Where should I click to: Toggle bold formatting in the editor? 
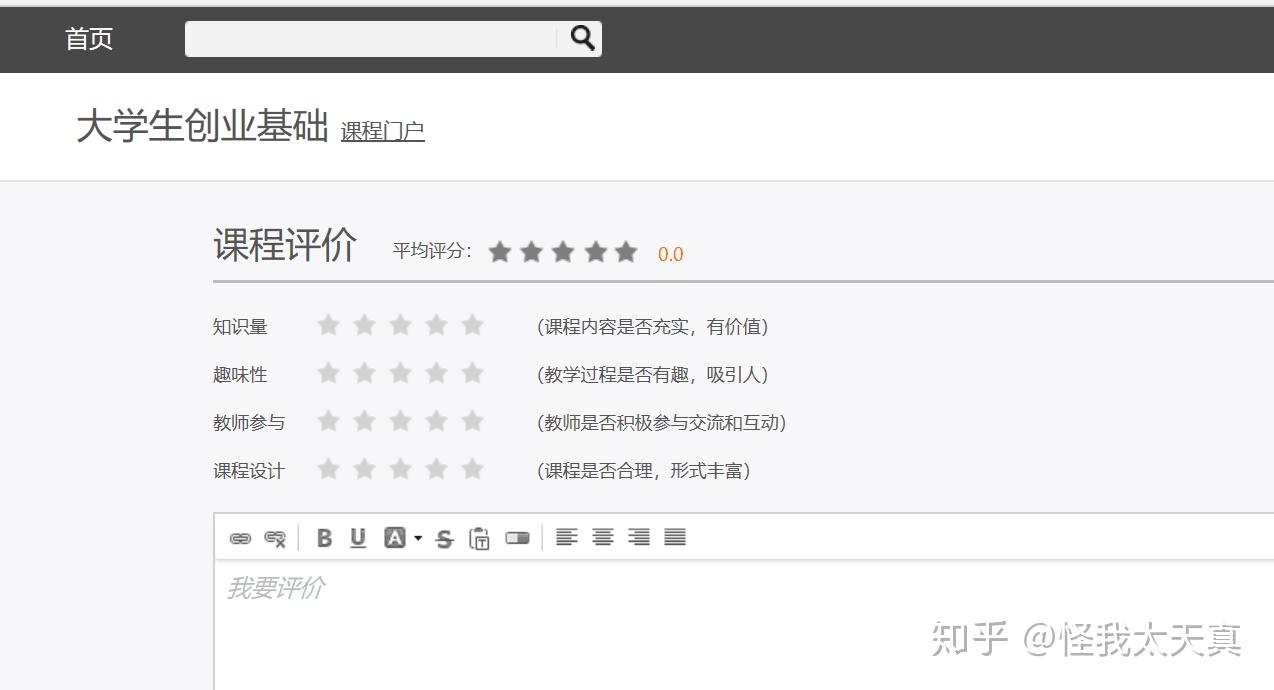tap(324, 538)
